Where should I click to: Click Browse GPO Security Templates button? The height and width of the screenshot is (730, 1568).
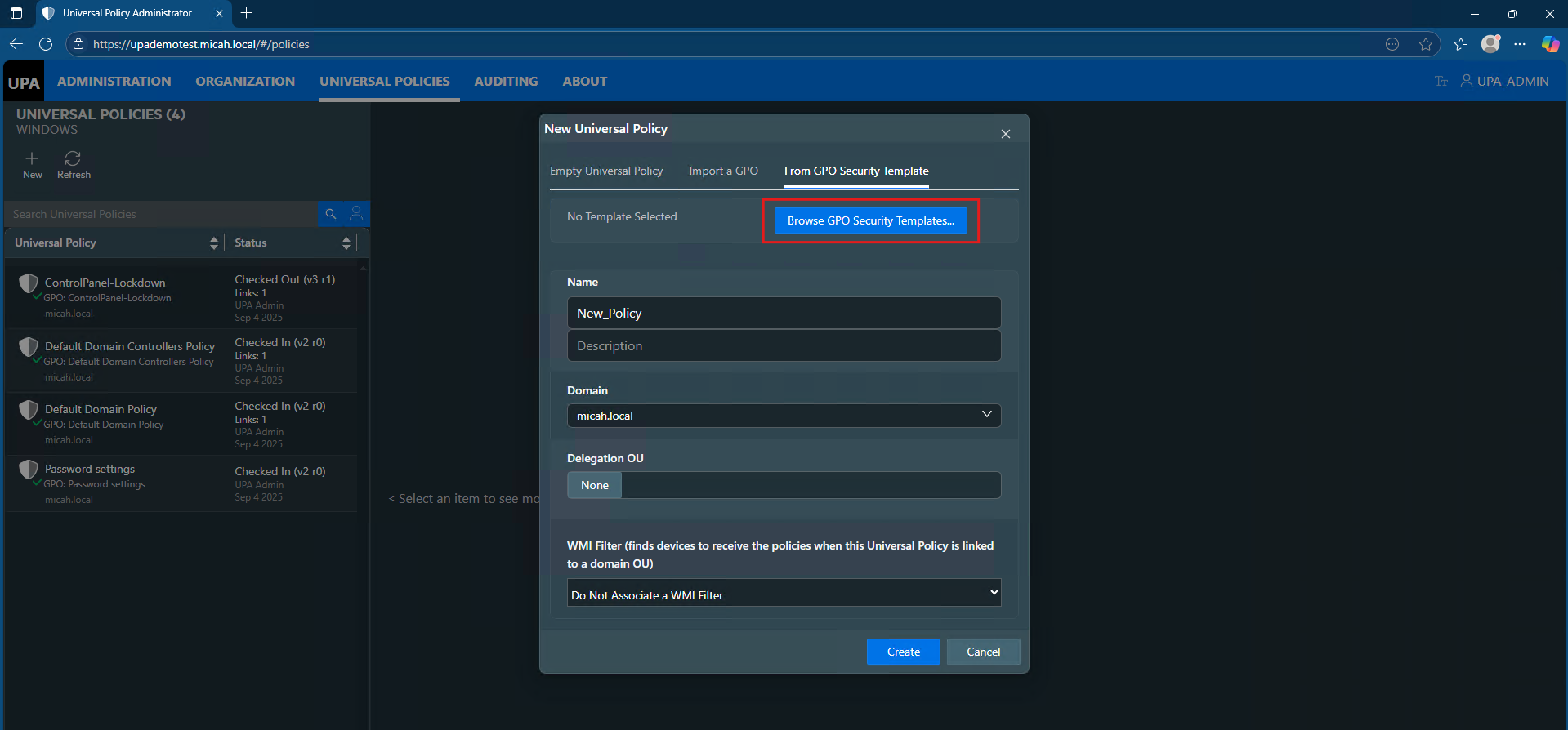870,221
